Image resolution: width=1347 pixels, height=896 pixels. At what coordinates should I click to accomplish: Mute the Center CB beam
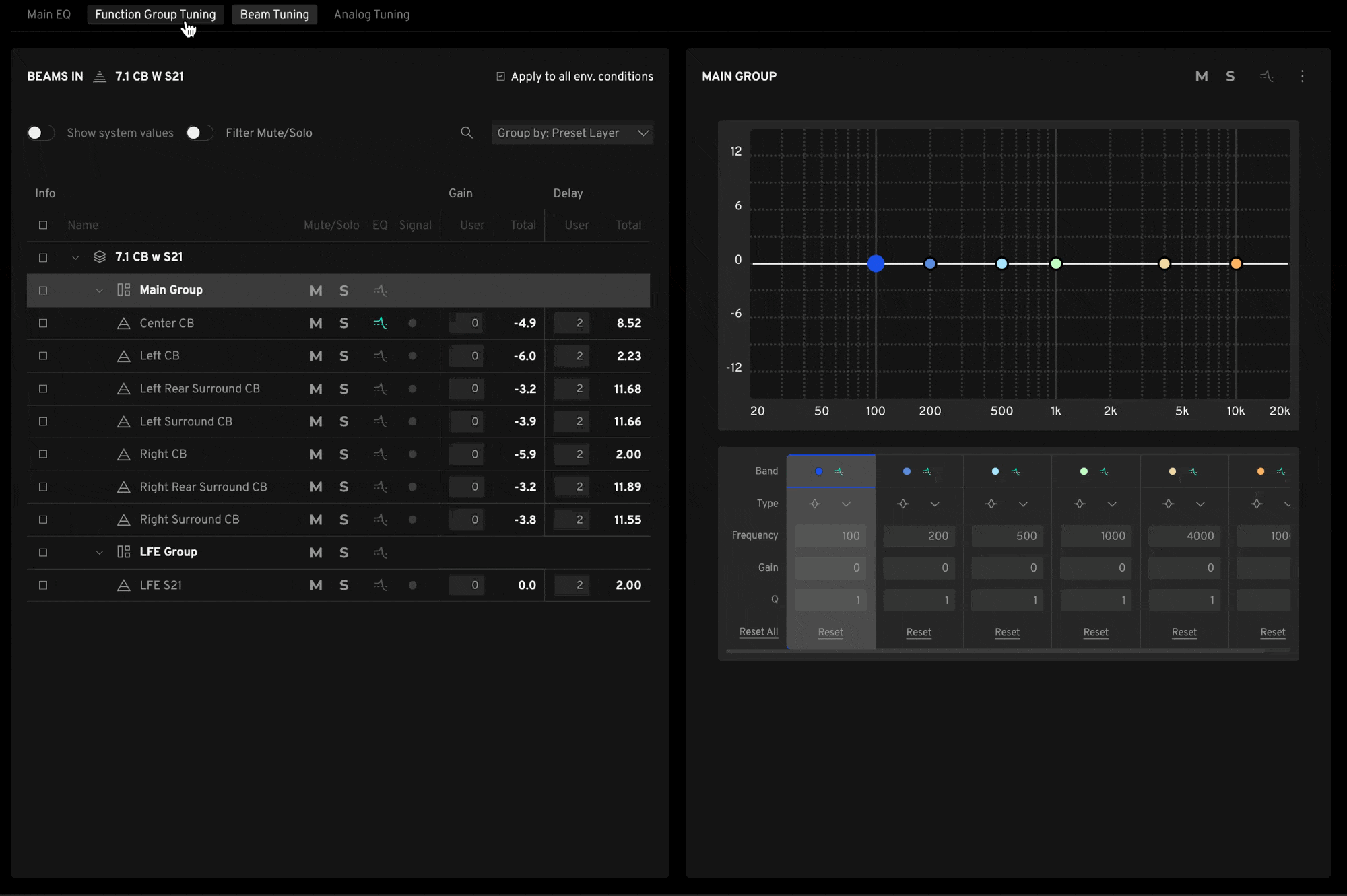tap(315, 323)
